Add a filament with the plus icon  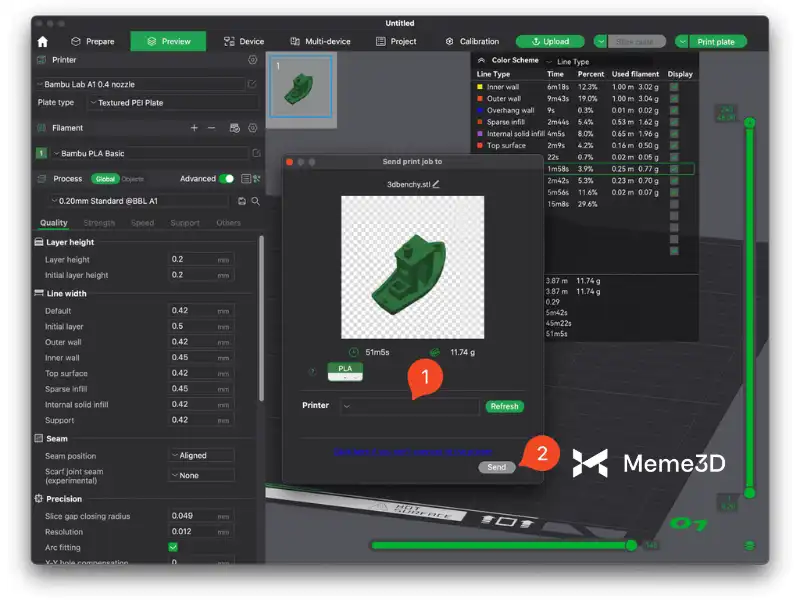[x=194, y=128]
